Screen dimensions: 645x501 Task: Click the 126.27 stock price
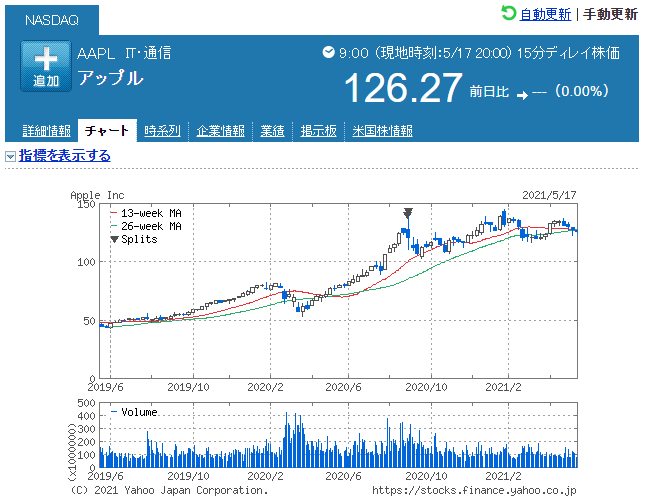403,88
